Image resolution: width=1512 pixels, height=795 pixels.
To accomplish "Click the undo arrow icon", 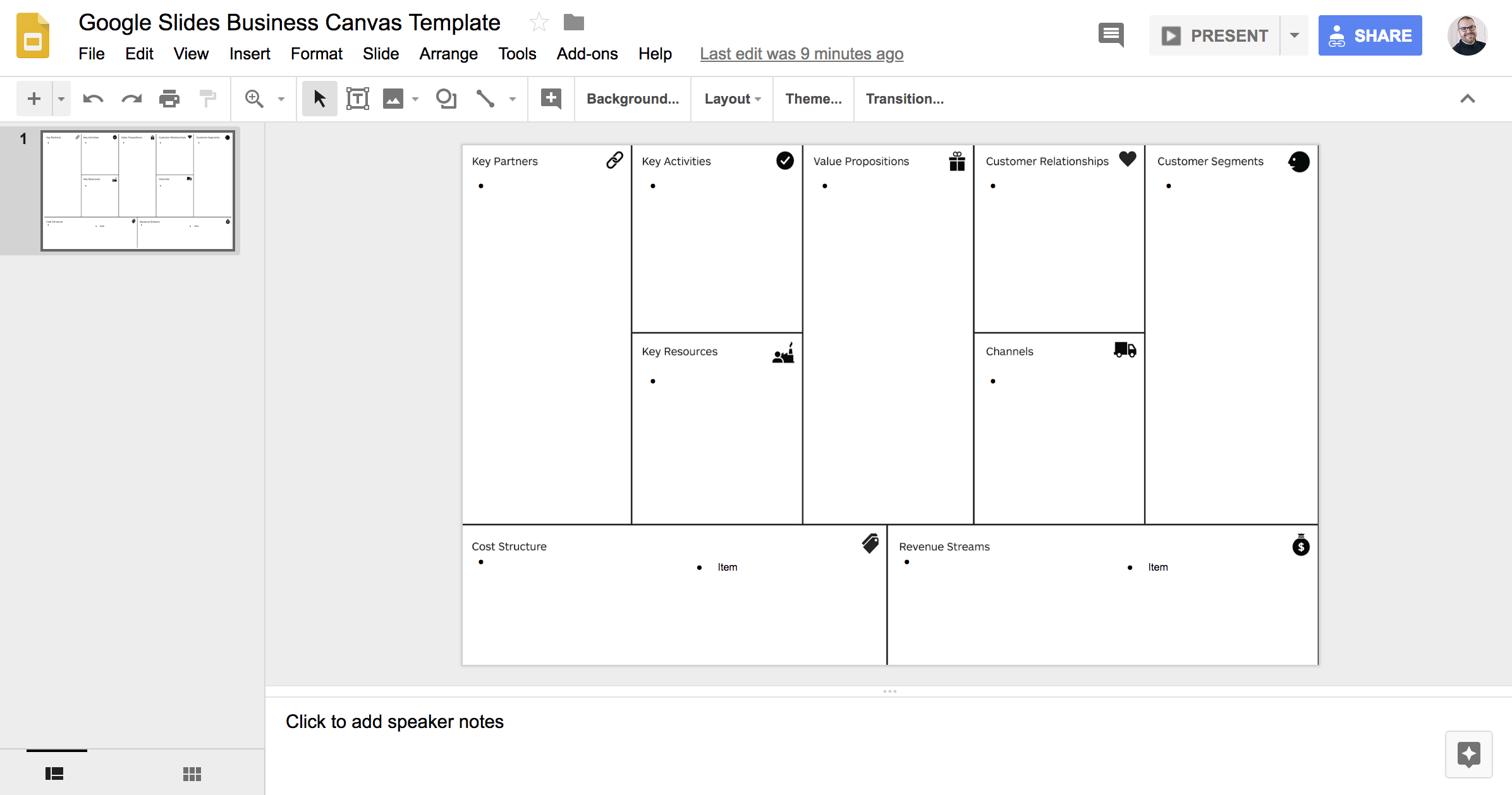I will coord(93,99).
